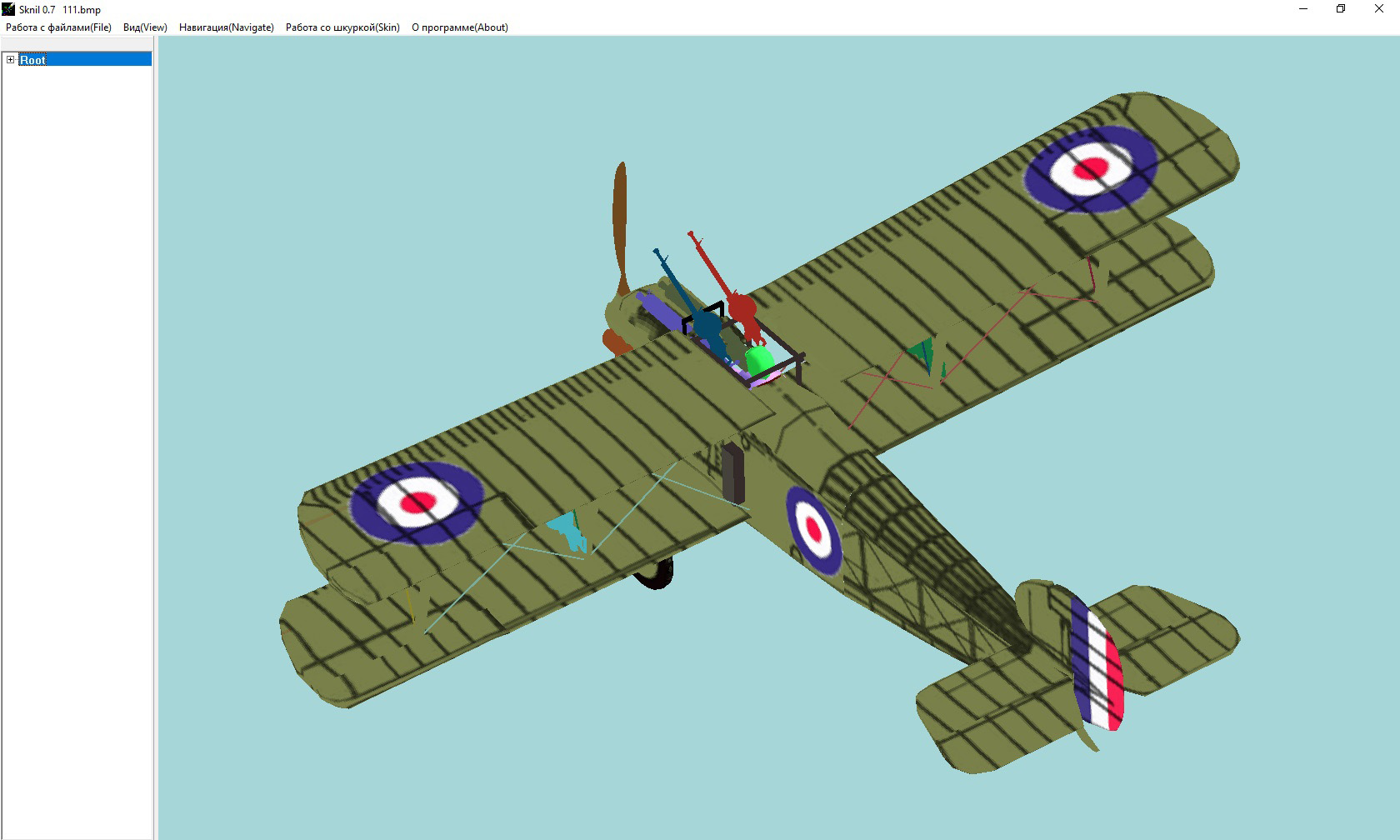Open the Навигация (Navigate) menu
1400x840 pixels.
point(227,27)
